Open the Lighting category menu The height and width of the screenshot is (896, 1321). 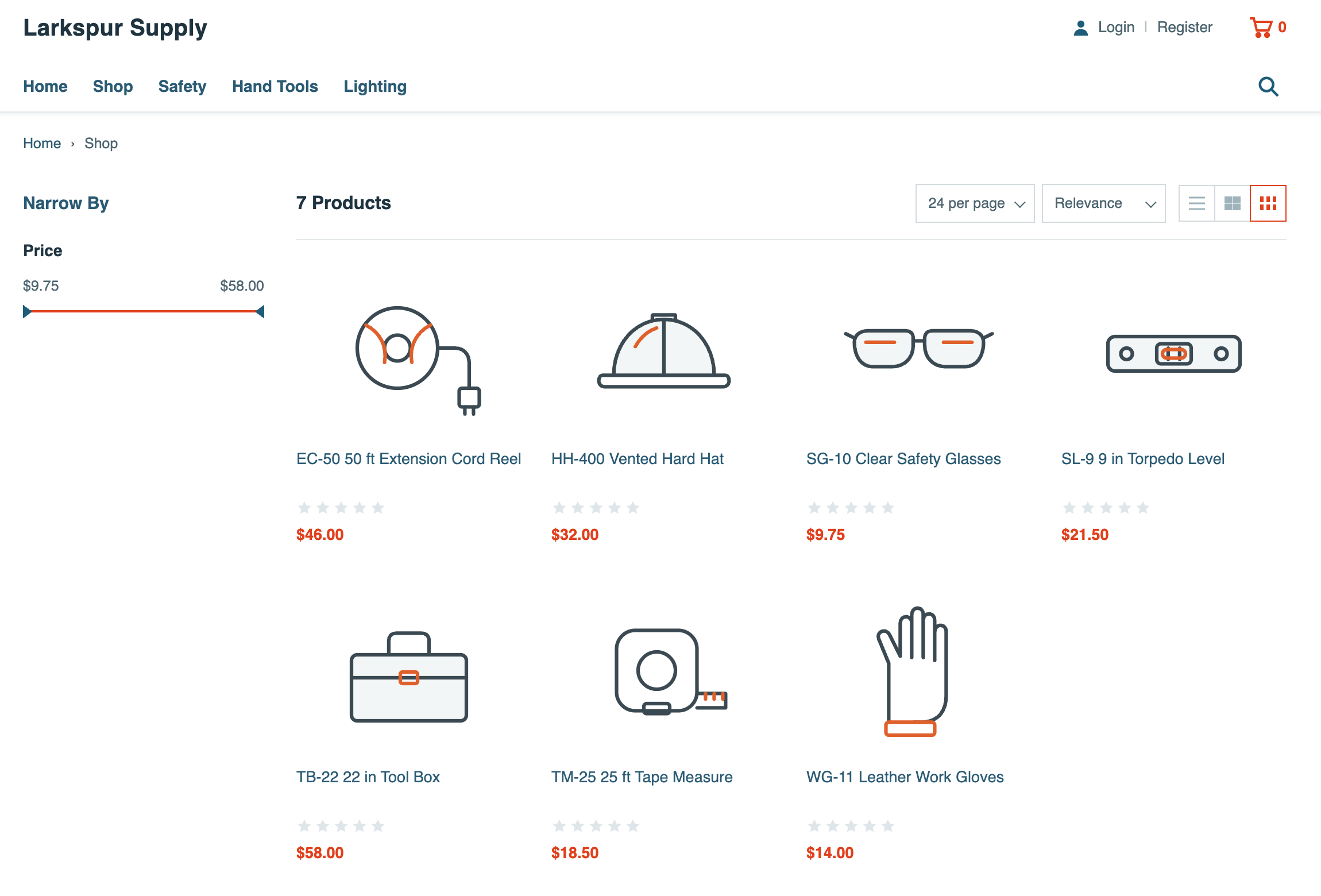coord(375,87)
